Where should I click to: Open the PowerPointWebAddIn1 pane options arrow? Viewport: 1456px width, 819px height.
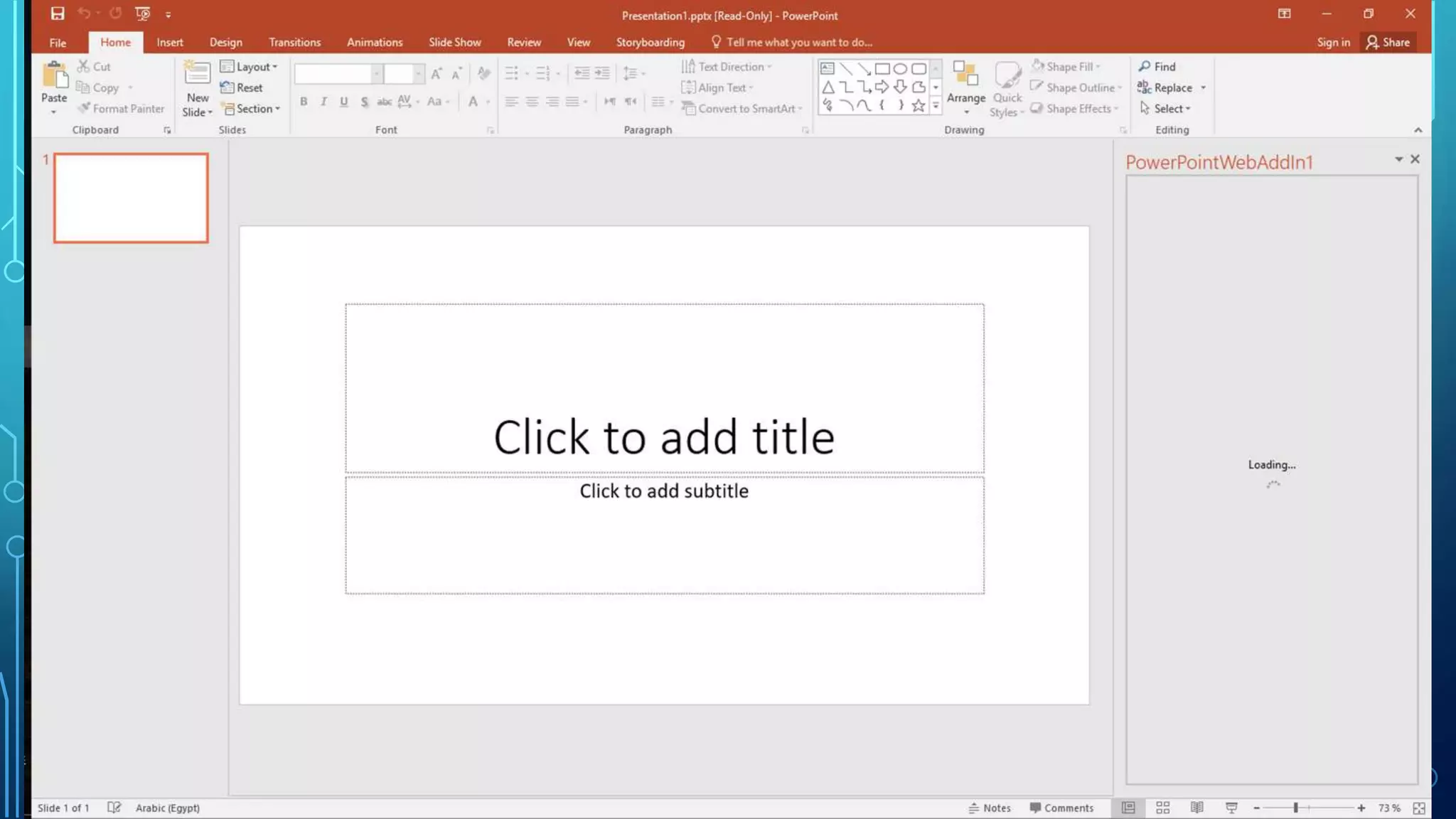pos(1398,159)
